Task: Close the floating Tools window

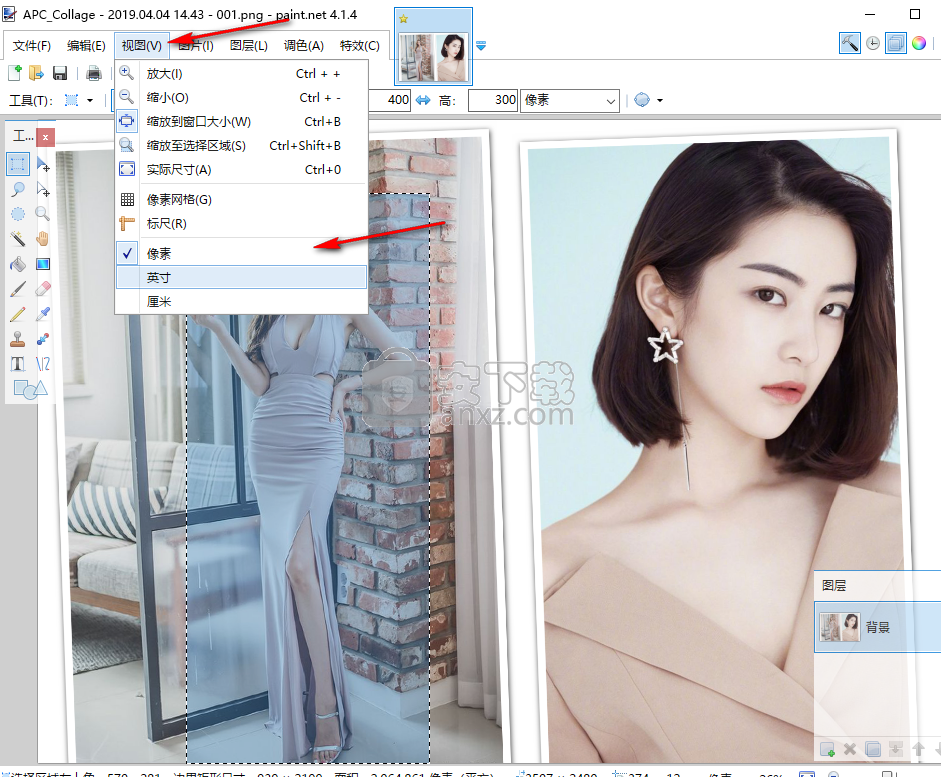Action: pos(45,137)
